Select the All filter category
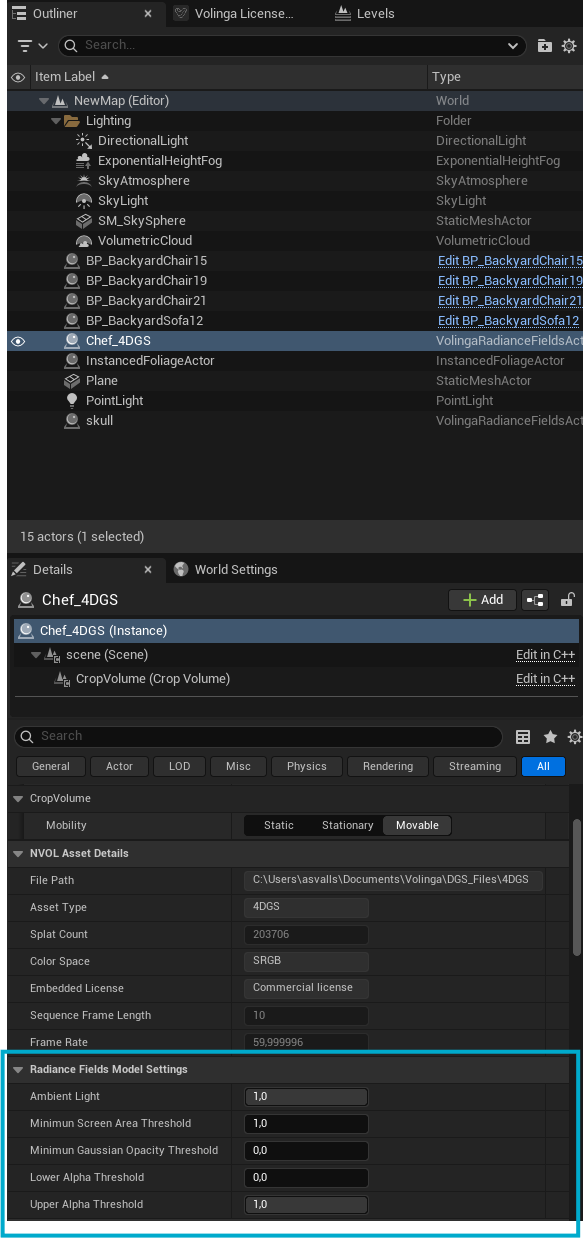 pos(543,767)
